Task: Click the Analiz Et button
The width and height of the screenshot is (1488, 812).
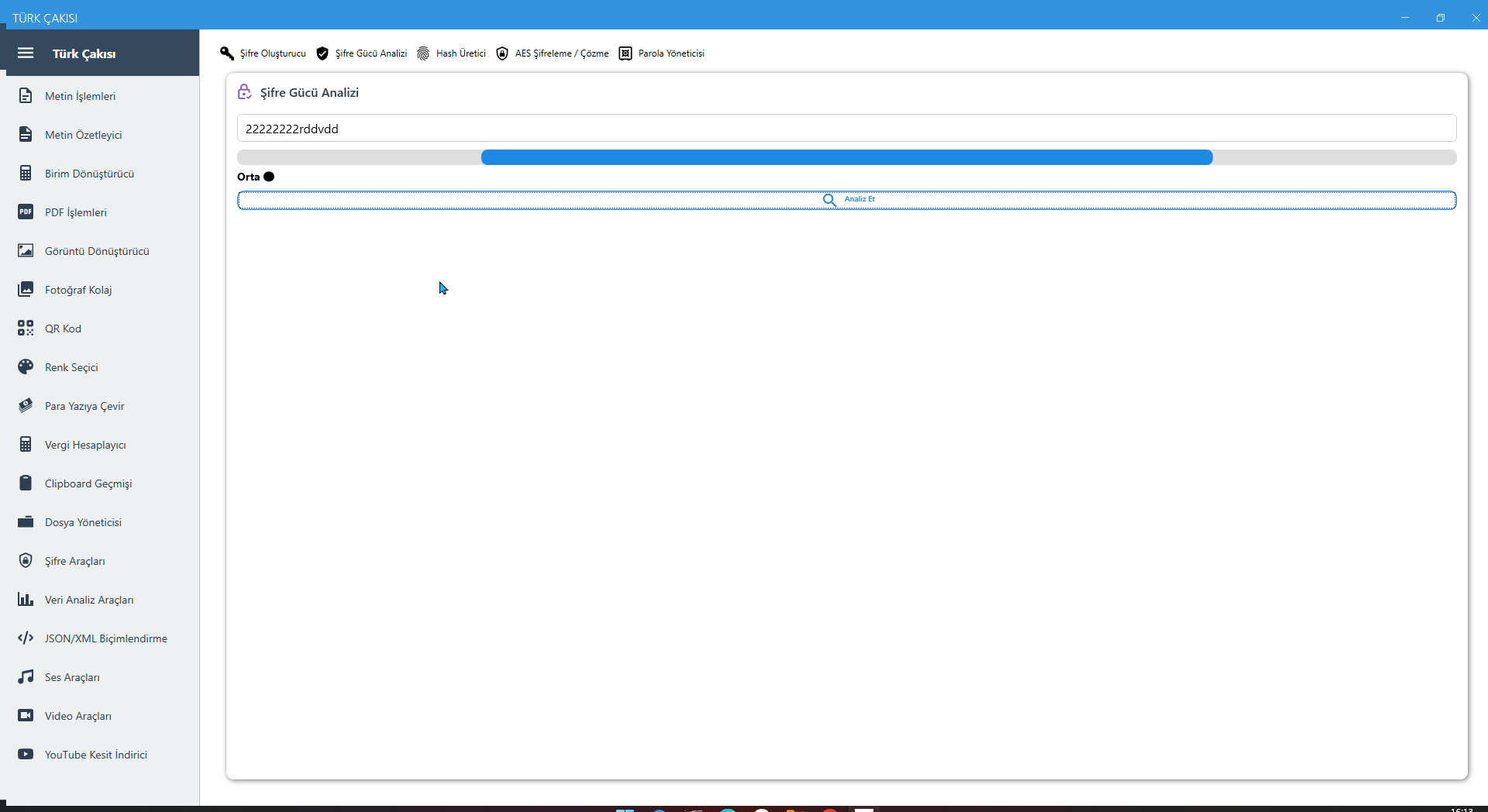Action: coord(846,200)
